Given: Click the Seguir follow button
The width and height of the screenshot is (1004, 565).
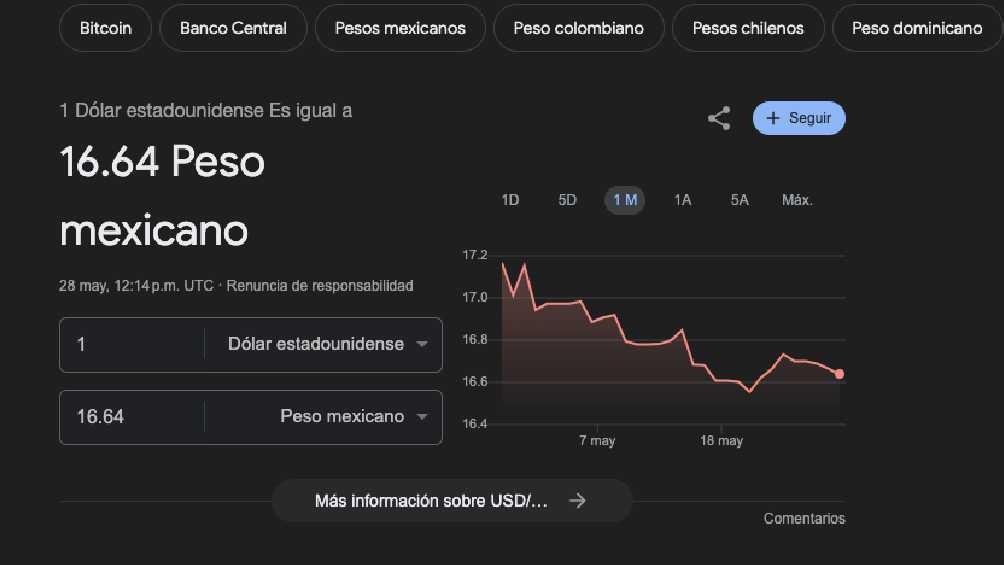Looking at the screenshot, I should coord(799,118).
